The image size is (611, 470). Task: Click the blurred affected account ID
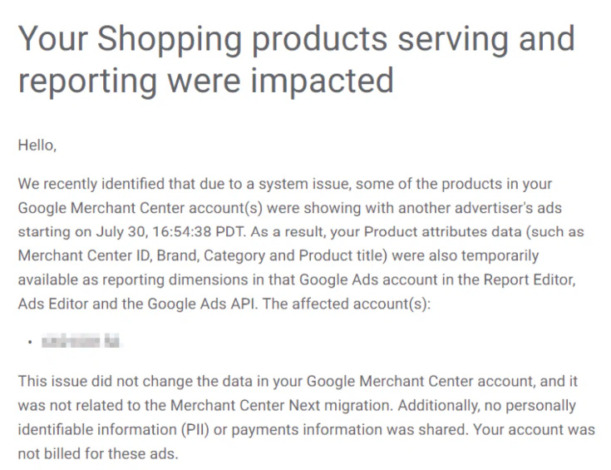click(80, 341)
